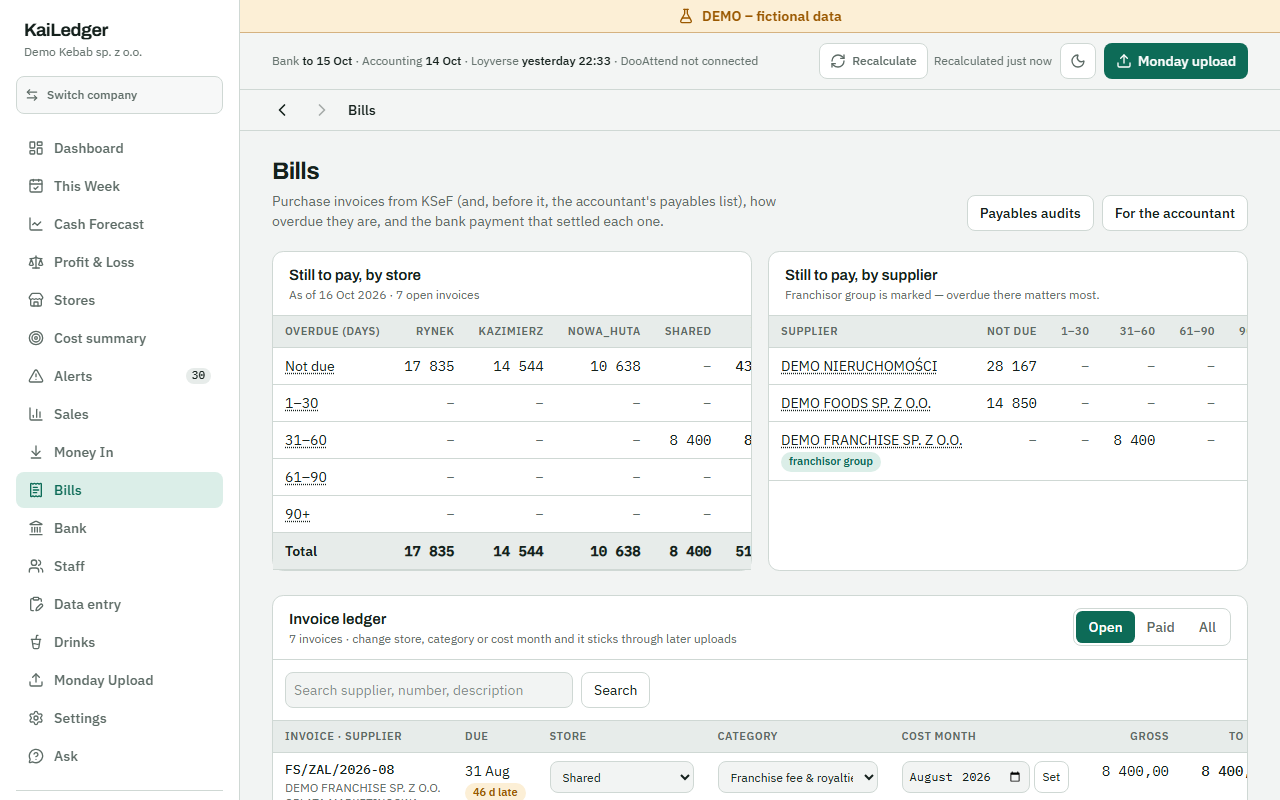Focus the supplier search input field
Screen dimensions: 1280x800
(429, 690)
